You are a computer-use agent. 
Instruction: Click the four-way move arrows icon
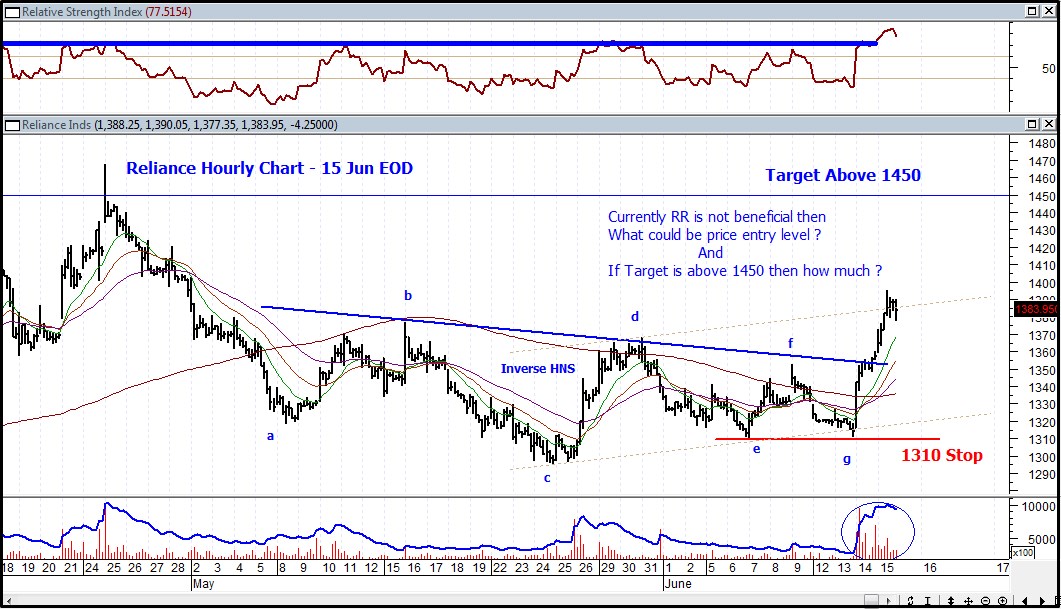[968, 601]
